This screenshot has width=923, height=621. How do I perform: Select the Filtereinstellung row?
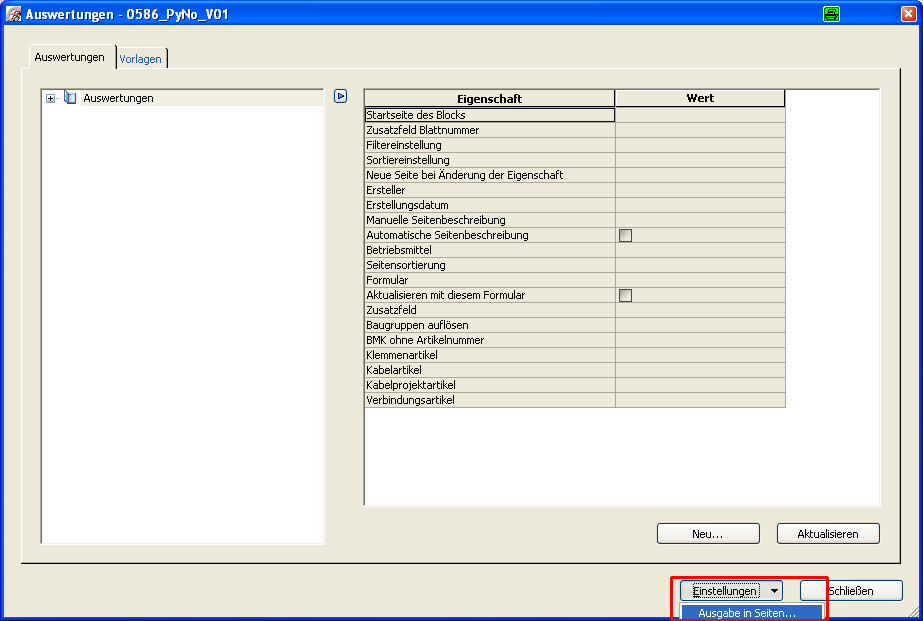[490, 145]
